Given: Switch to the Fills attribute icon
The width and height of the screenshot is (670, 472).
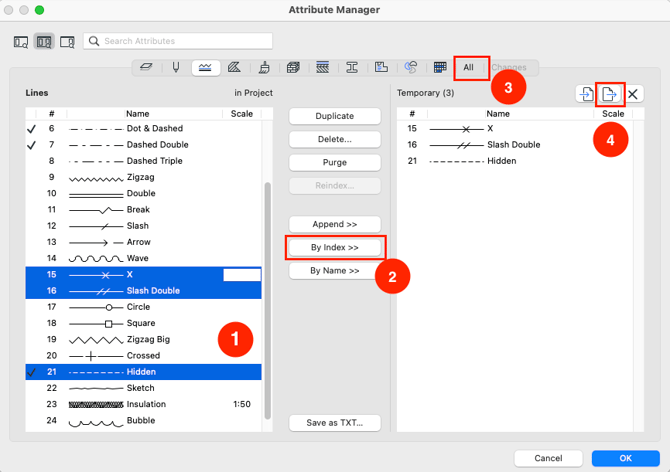Looking at the screenshot, I should click(234, 68).
